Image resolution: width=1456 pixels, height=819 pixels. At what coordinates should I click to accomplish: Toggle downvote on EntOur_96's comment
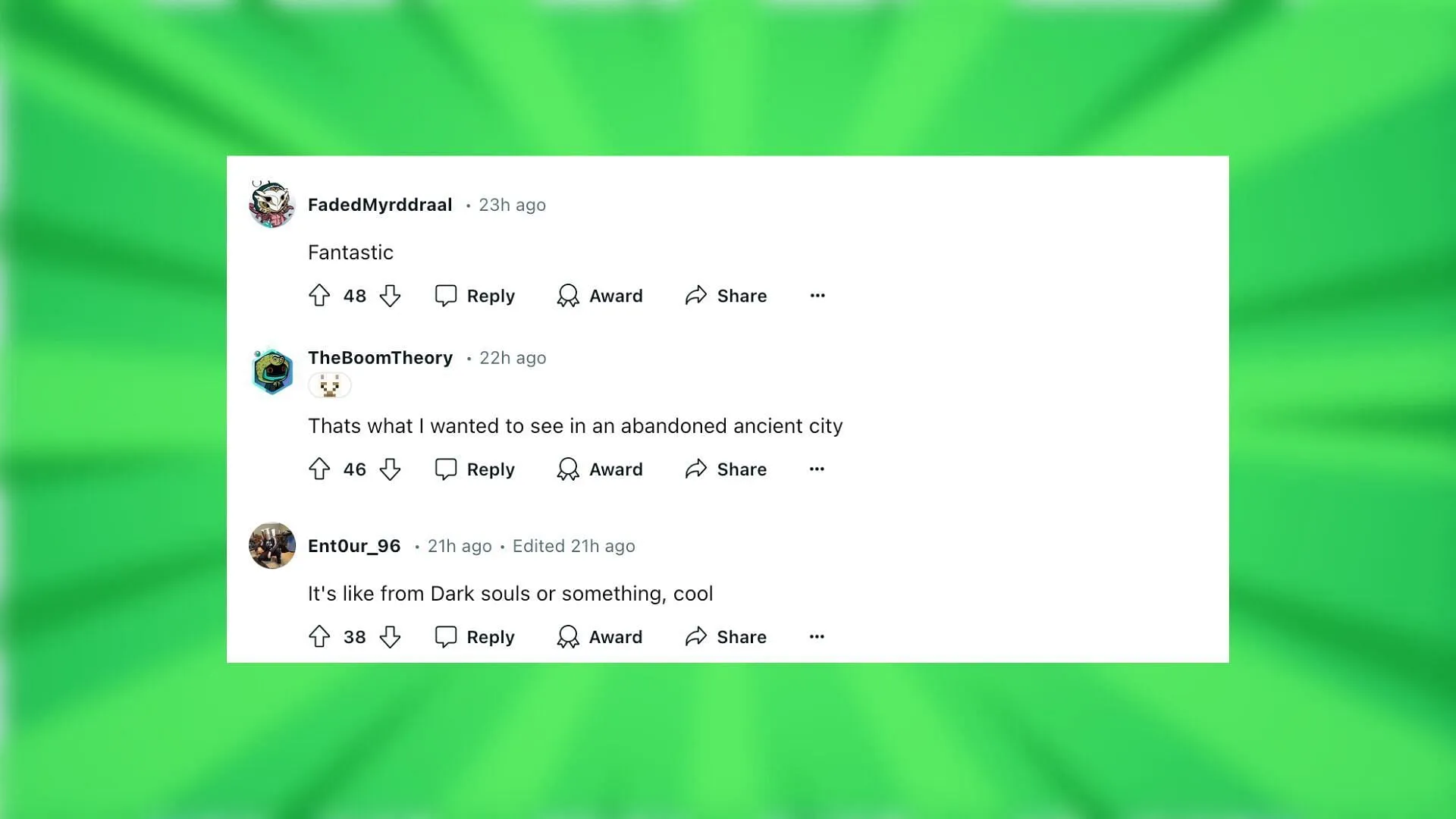(389, 637)
